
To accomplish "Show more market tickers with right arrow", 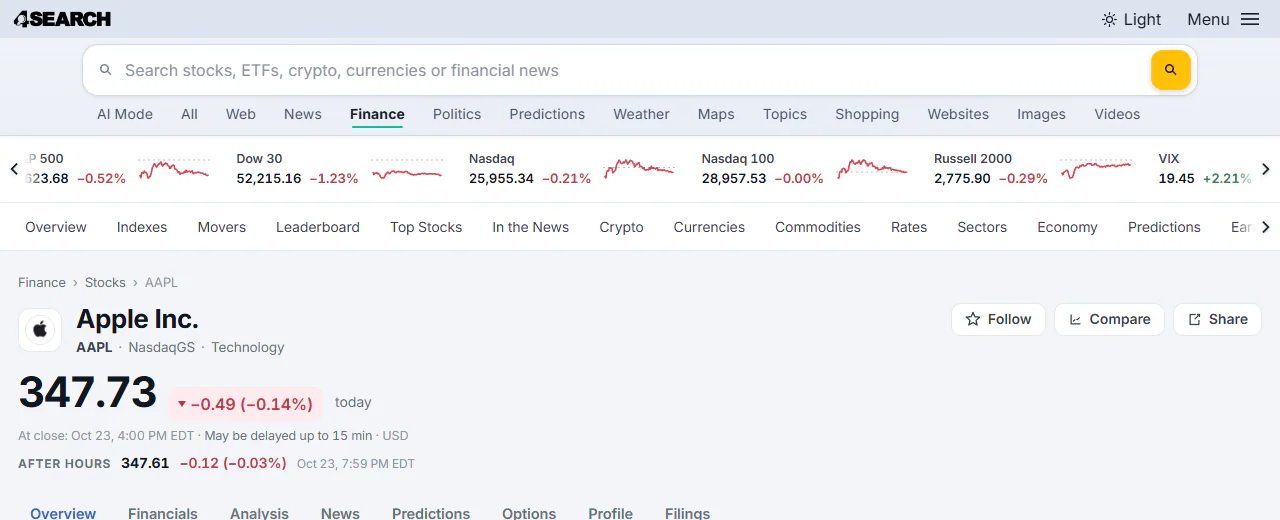I will 1266,169.
